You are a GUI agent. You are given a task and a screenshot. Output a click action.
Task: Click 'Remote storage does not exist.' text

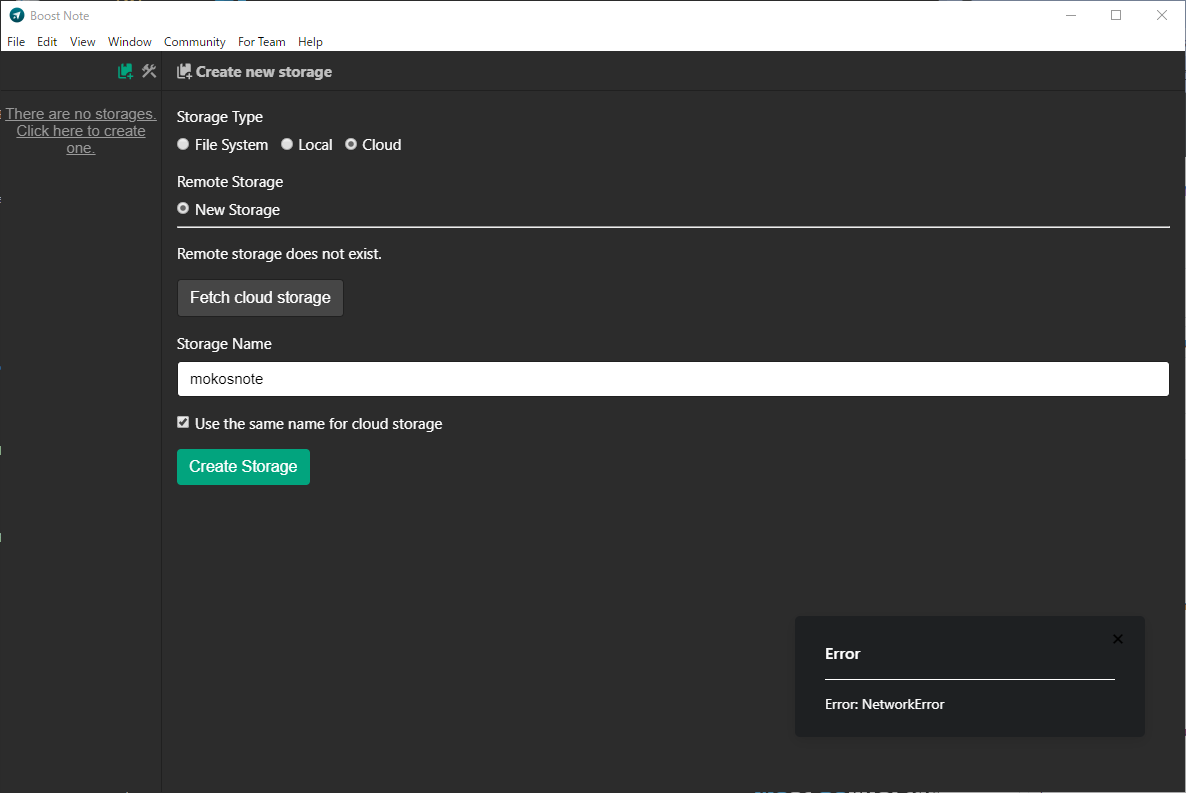coord(279,253)
